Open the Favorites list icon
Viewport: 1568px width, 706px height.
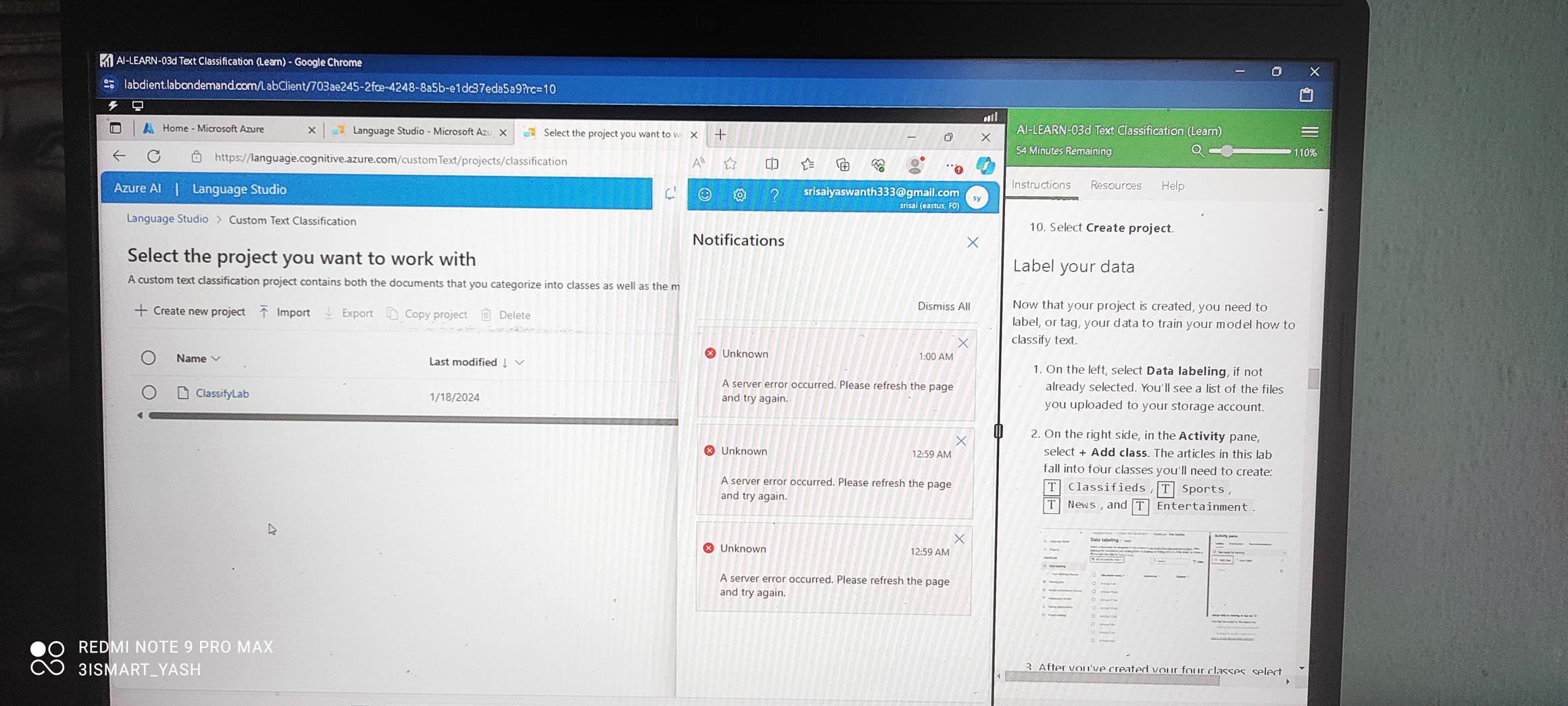[807, 164]
